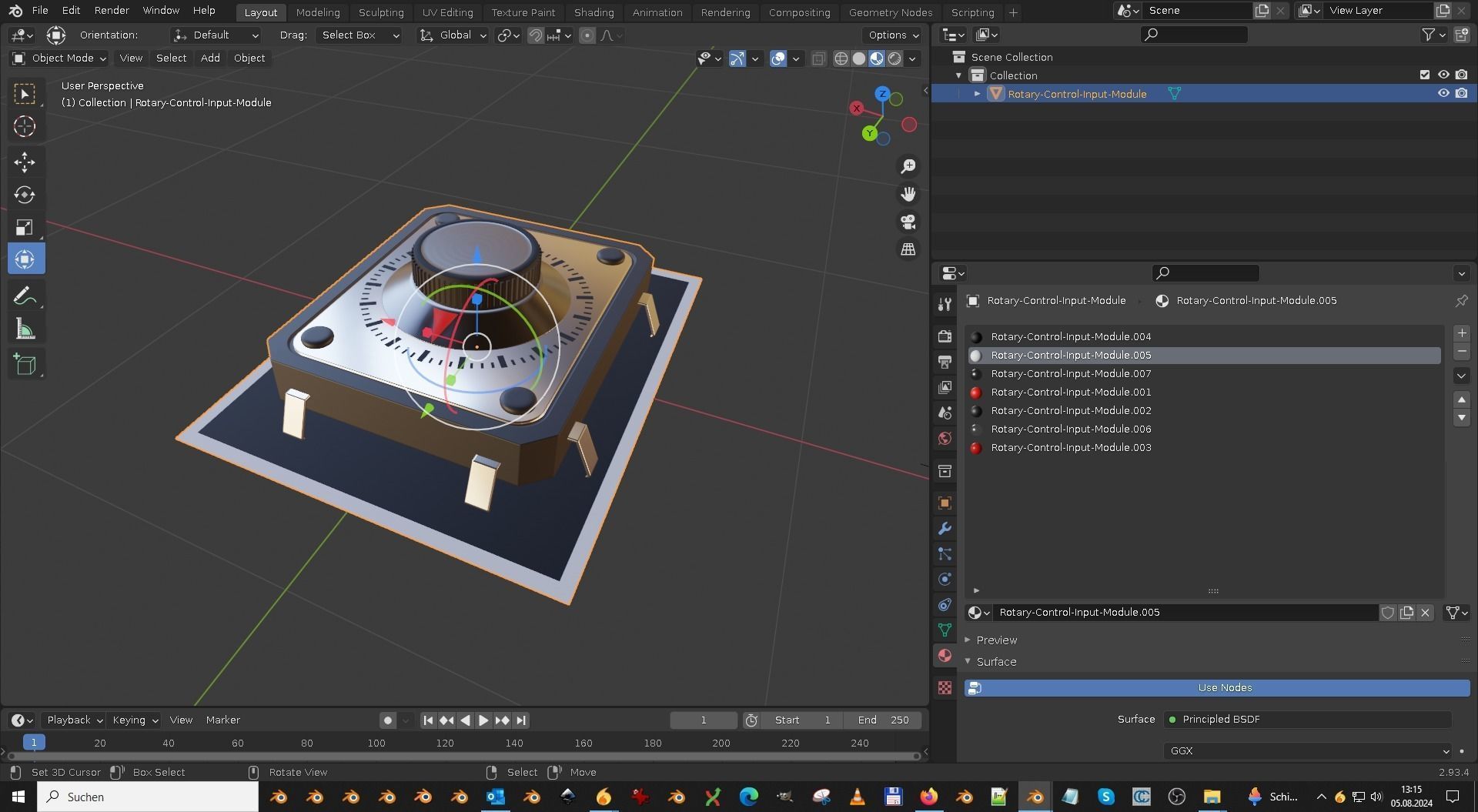
Task: Switch to wireframe shading
Action: 841,58
